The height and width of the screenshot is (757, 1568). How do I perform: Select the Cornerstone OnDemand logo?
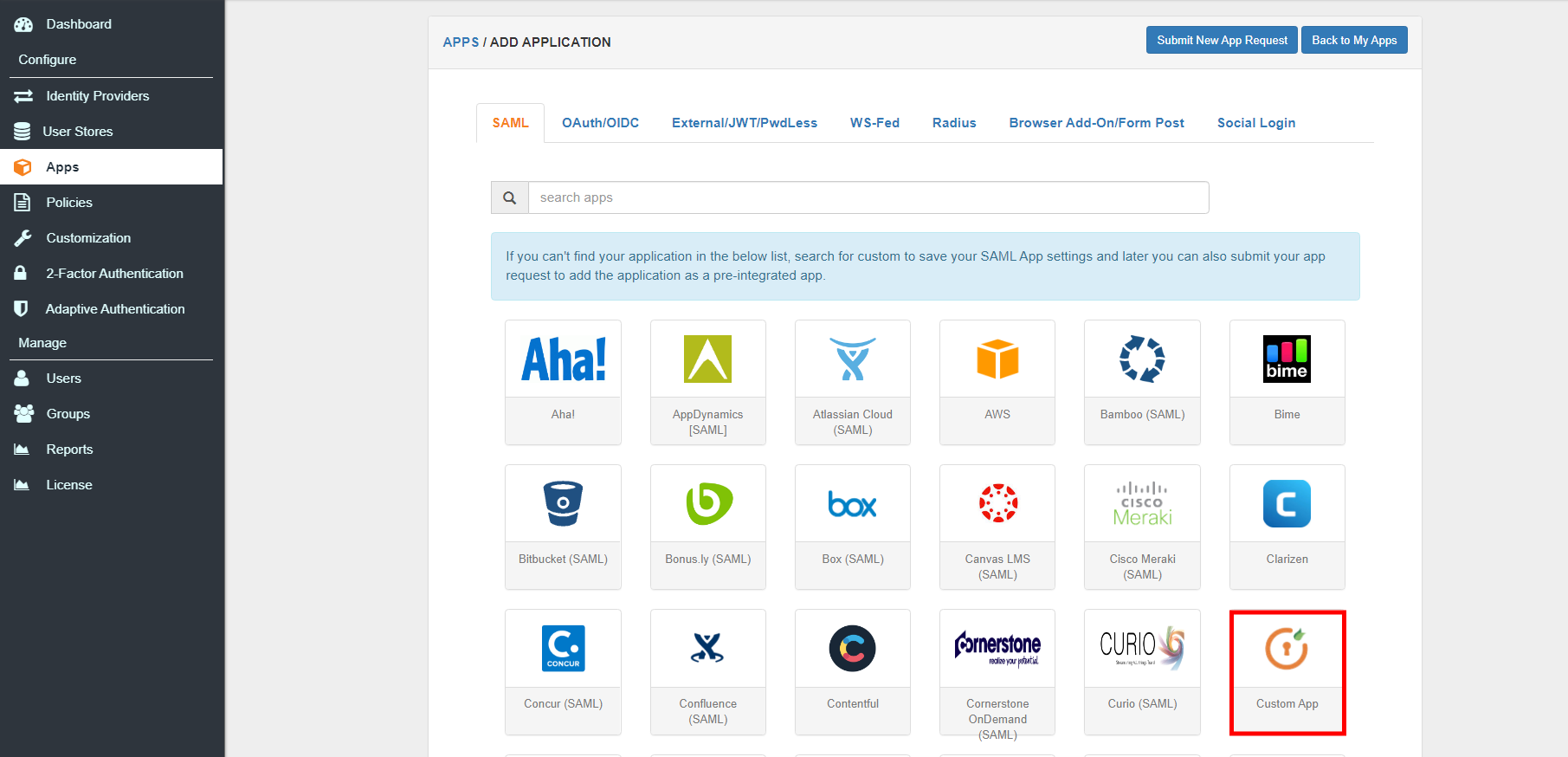997,648
